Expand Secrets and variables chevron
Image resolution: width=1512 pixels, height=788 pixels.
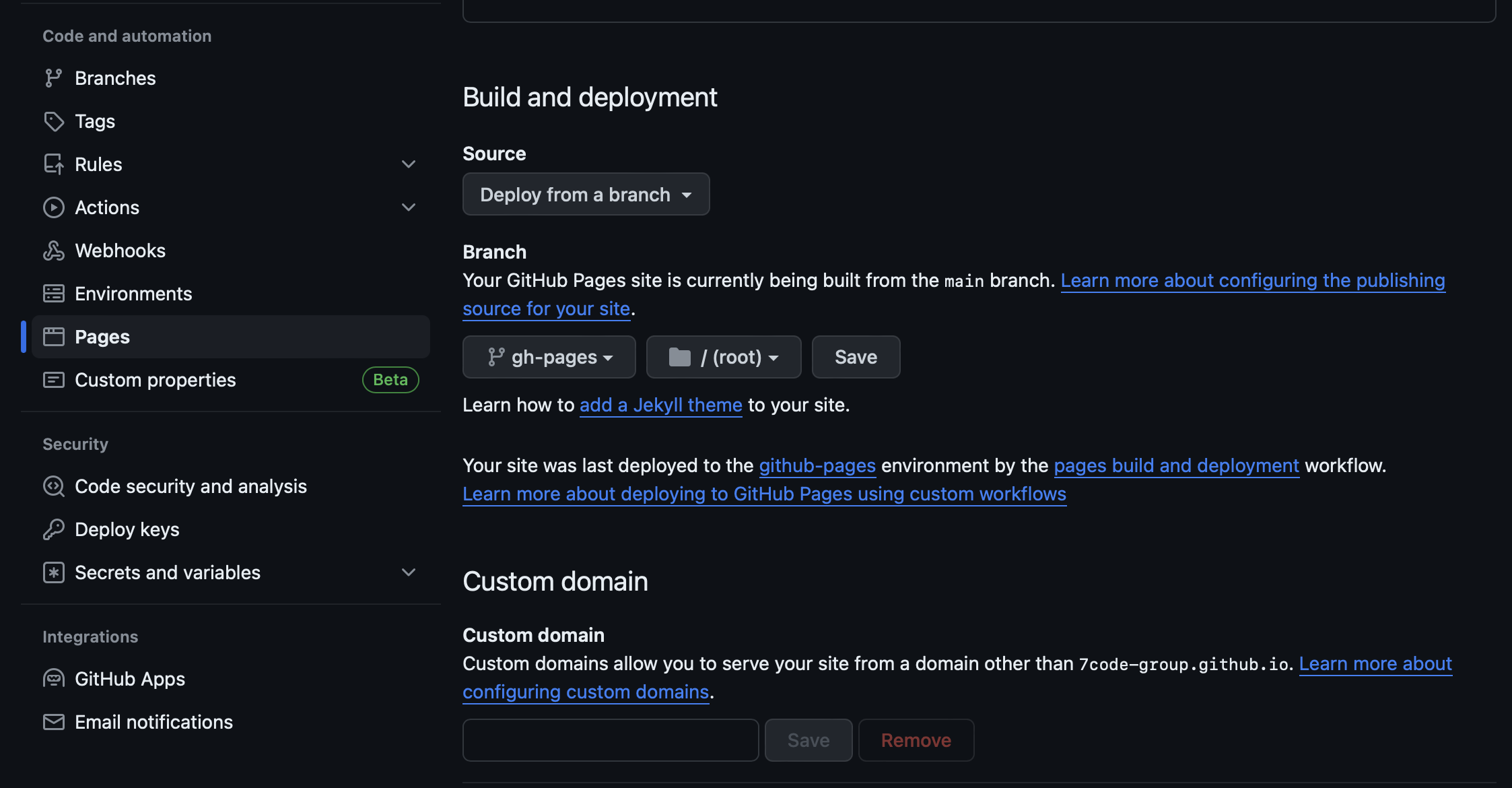click(409, 572)
